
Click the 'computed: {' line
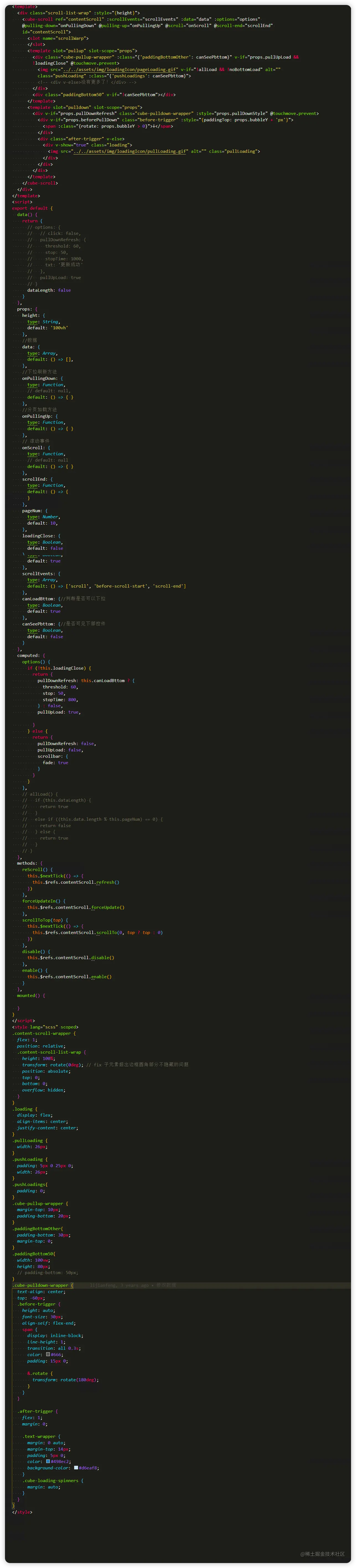point(31,656)
